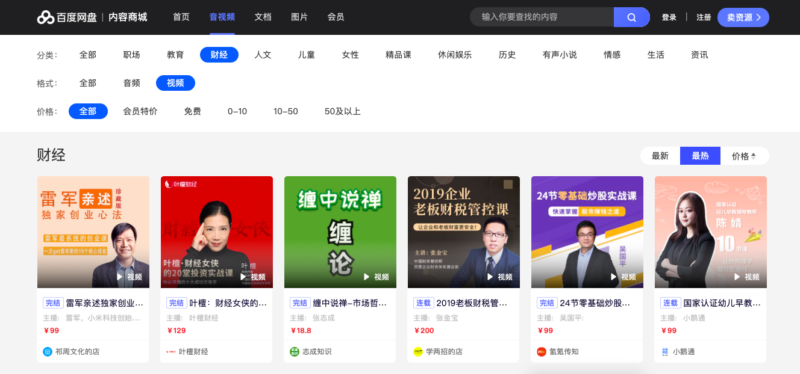Click the 注册 link
The height and width of the screenshot is (374, 800).
(x=704, y=17)
